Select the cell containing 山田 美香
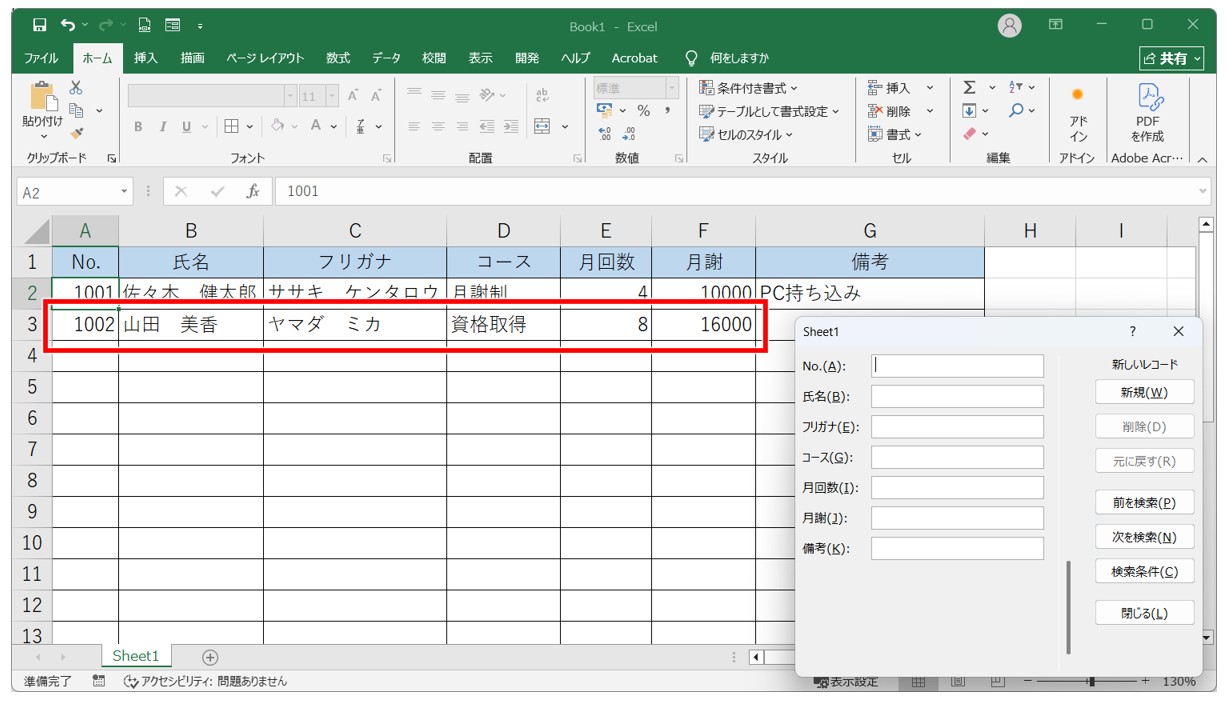1226x702 pixels. pos(191,324)
